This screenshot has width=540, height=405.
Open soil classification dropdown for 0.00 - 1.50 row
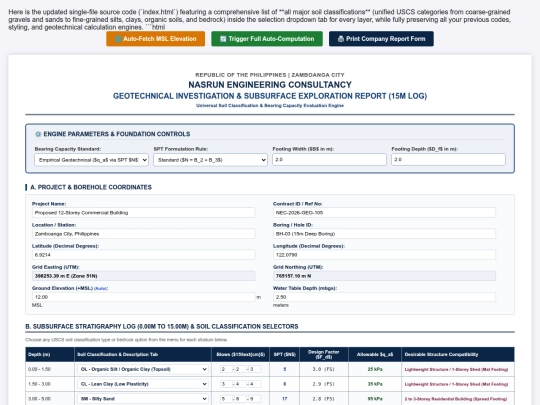point(143,369)
